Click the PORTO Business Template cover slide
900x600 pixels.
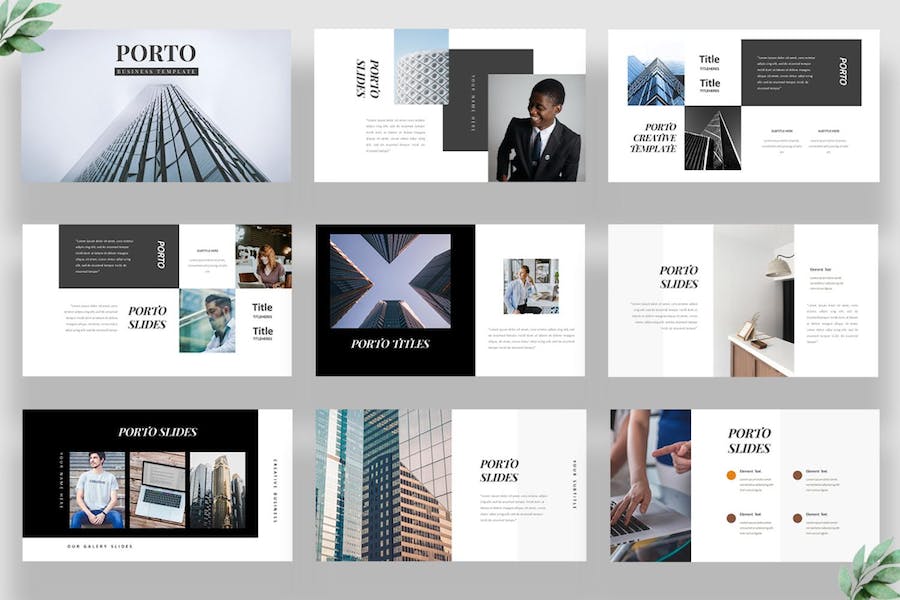157,106
